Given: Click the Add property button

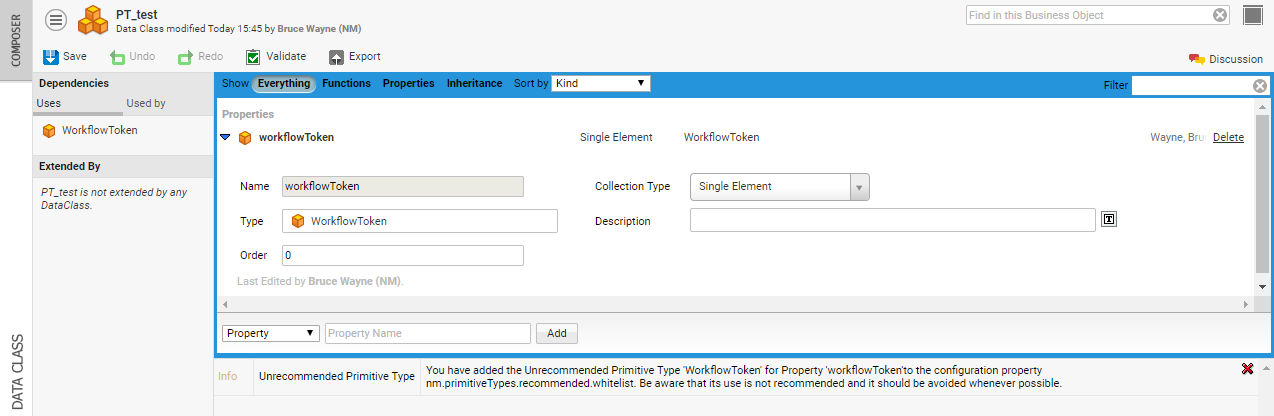Looking at the screenshot, I should point(556,333).
